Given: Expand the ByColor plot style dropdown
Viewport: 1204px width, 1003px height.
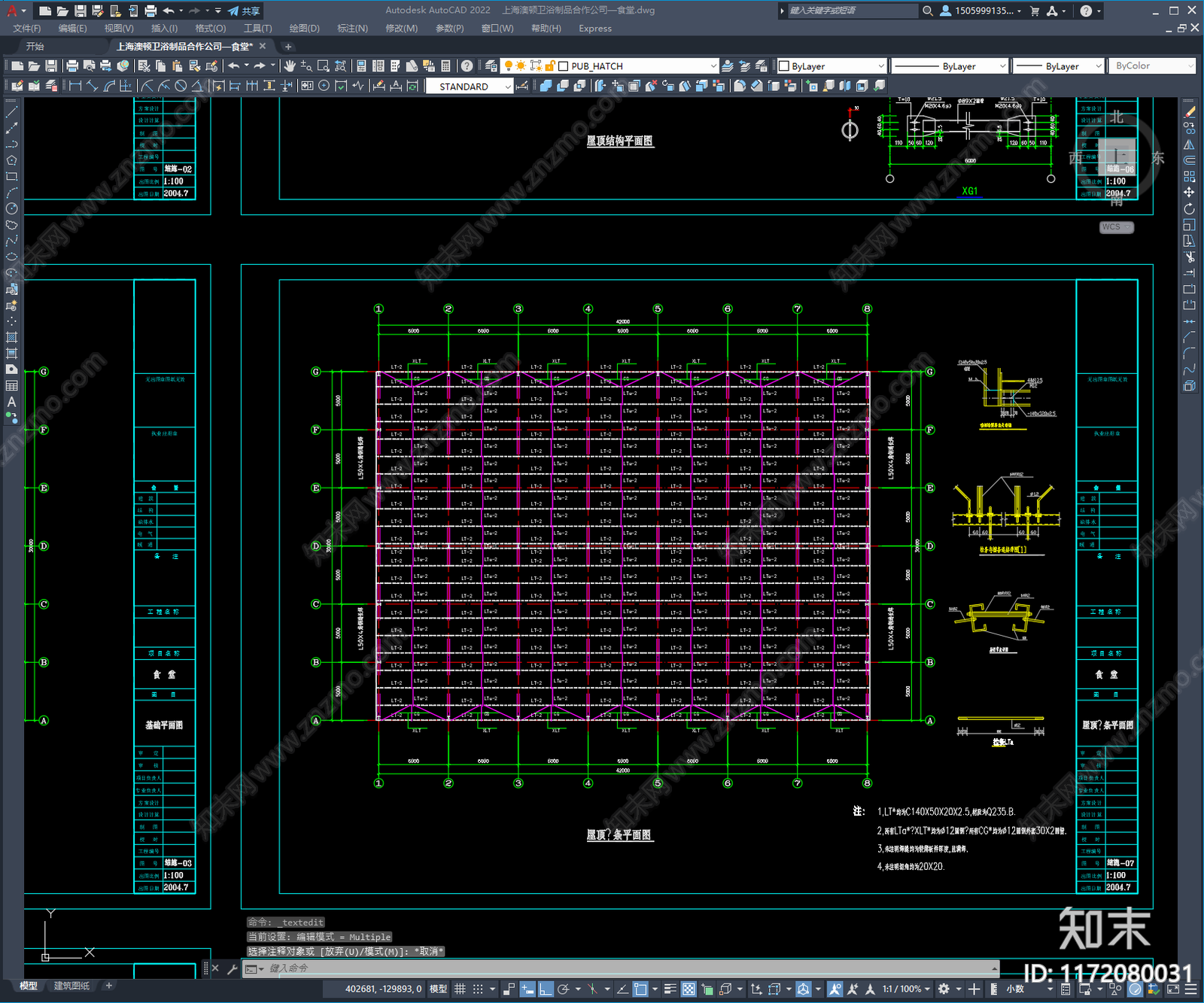Looking at the screenshot, I should [x=1190, y=66].
